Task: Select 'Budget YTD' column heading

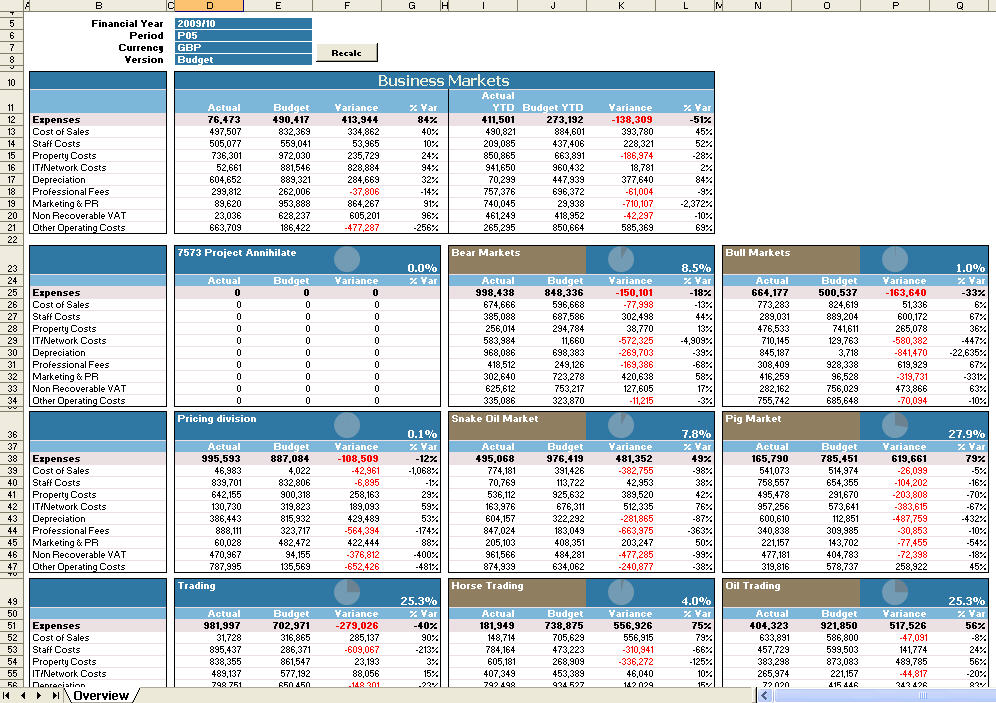Action: pyautogui.click(x=553, y=107)
